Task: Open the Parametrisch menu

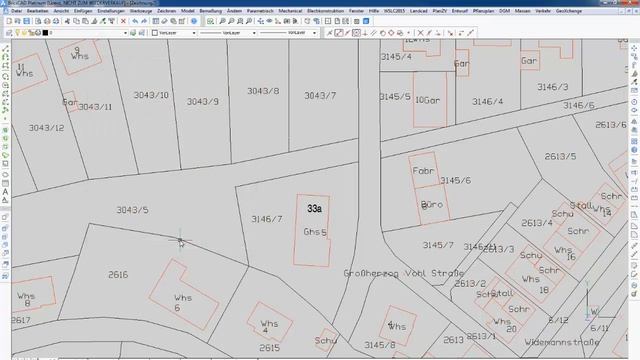Action: (x=260, y=11)
